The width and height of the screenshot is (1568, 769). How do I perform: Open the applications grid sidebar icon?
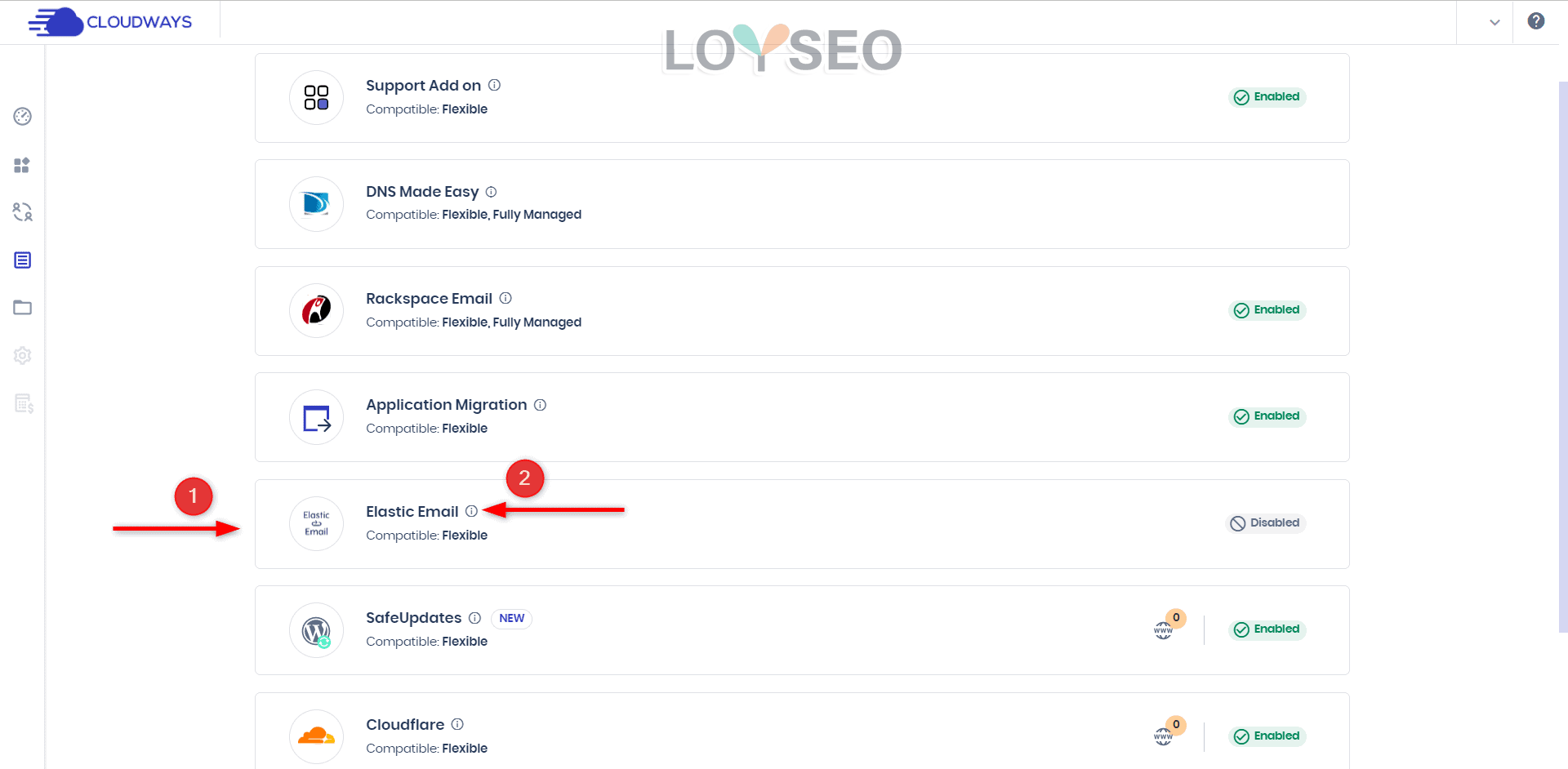point(22,165)
